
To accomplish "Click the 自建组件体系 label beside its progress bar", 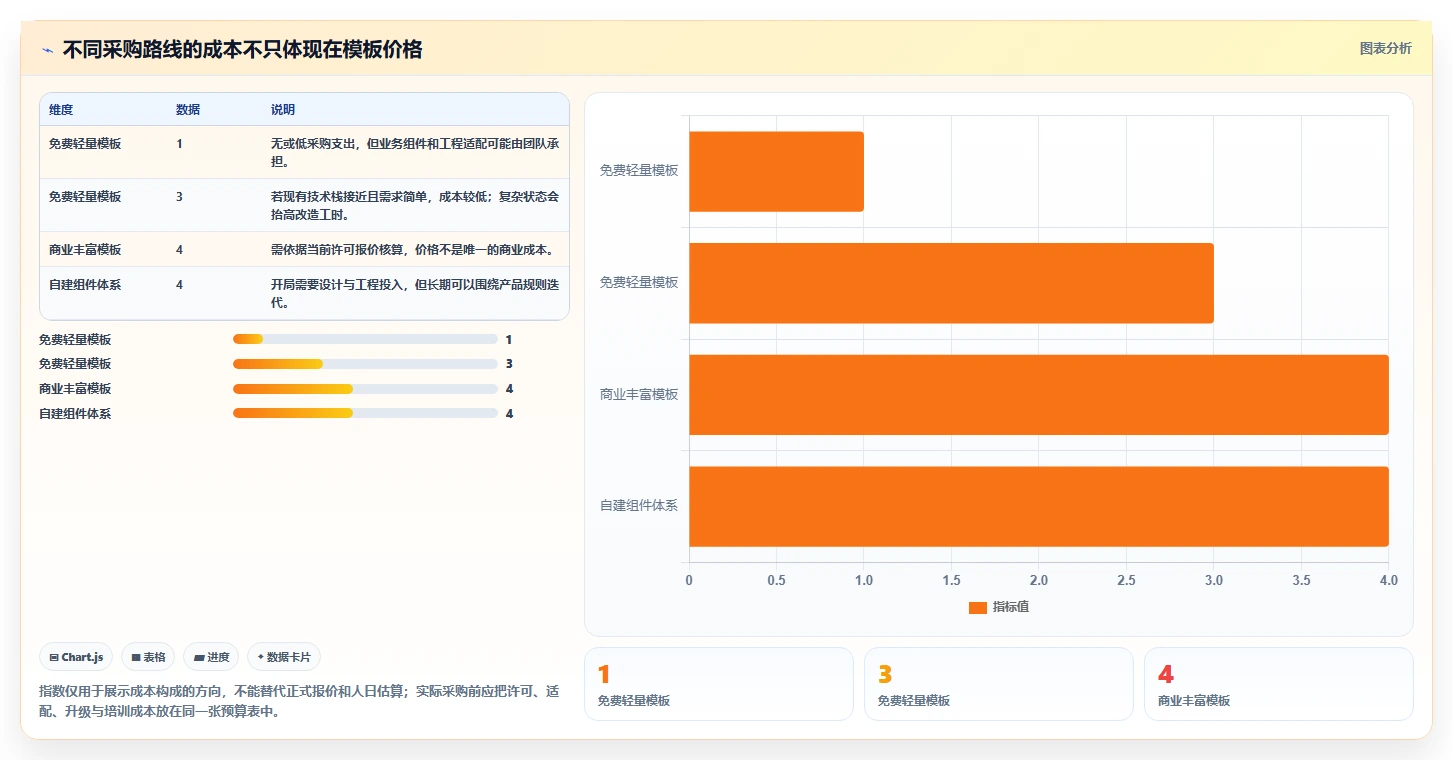I will 75,413.
